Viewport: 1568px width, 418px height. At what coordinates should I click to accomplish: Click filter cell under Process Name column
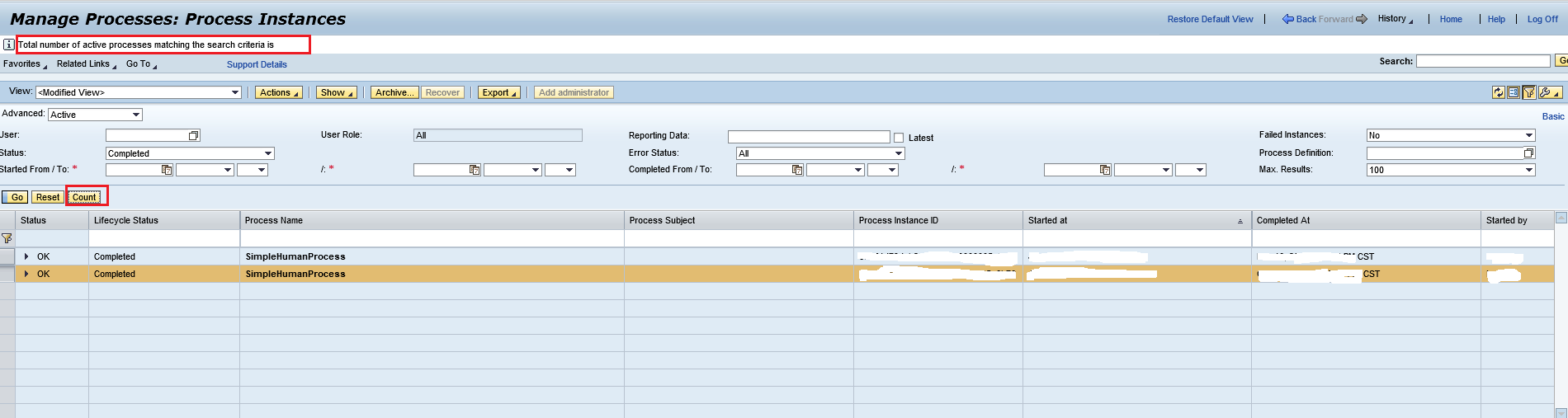pos(432,238)
